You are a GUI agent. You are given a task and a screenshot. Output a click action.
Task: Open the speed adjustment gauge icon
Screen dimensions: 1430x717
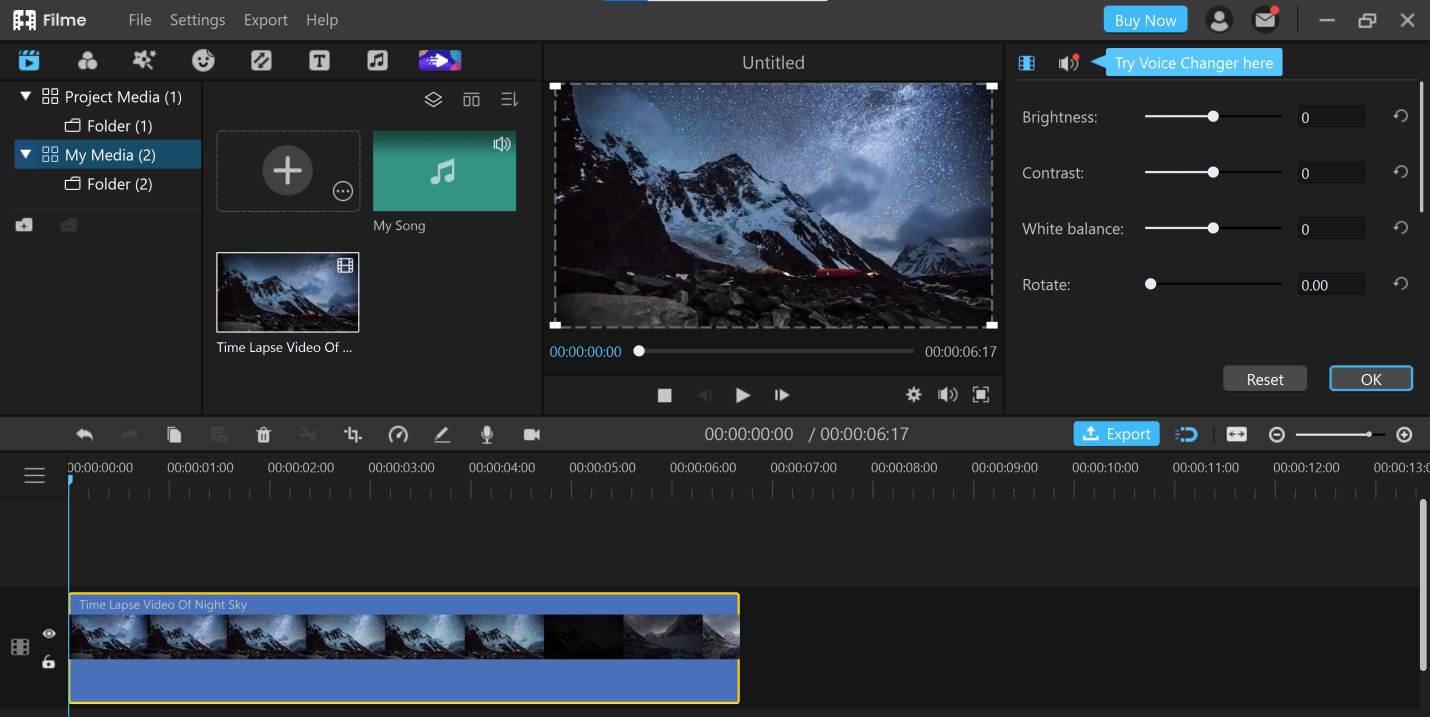click(x=398, y=434)
